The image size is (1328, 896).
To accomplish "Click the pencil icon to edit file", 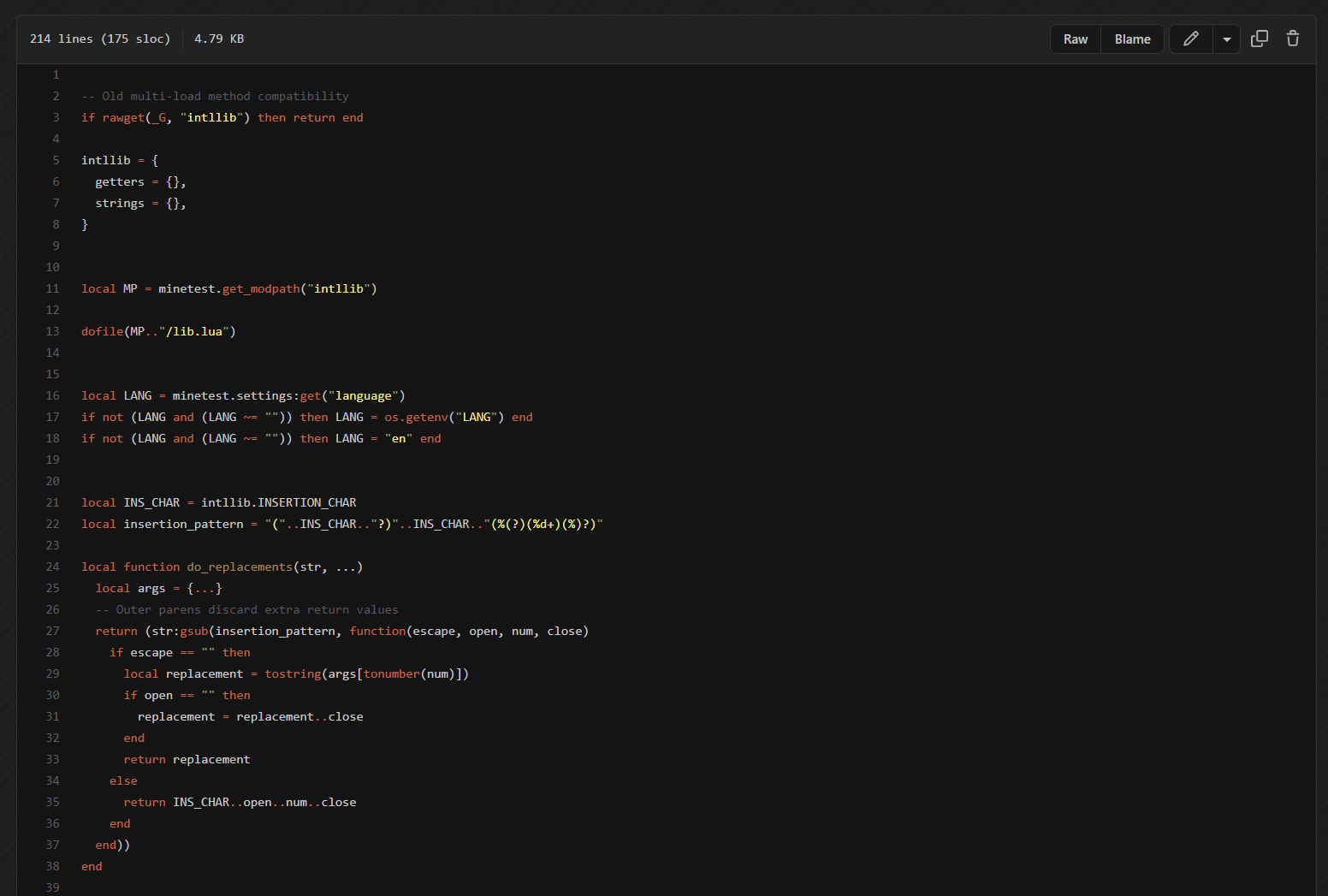I will (1190, 39).
